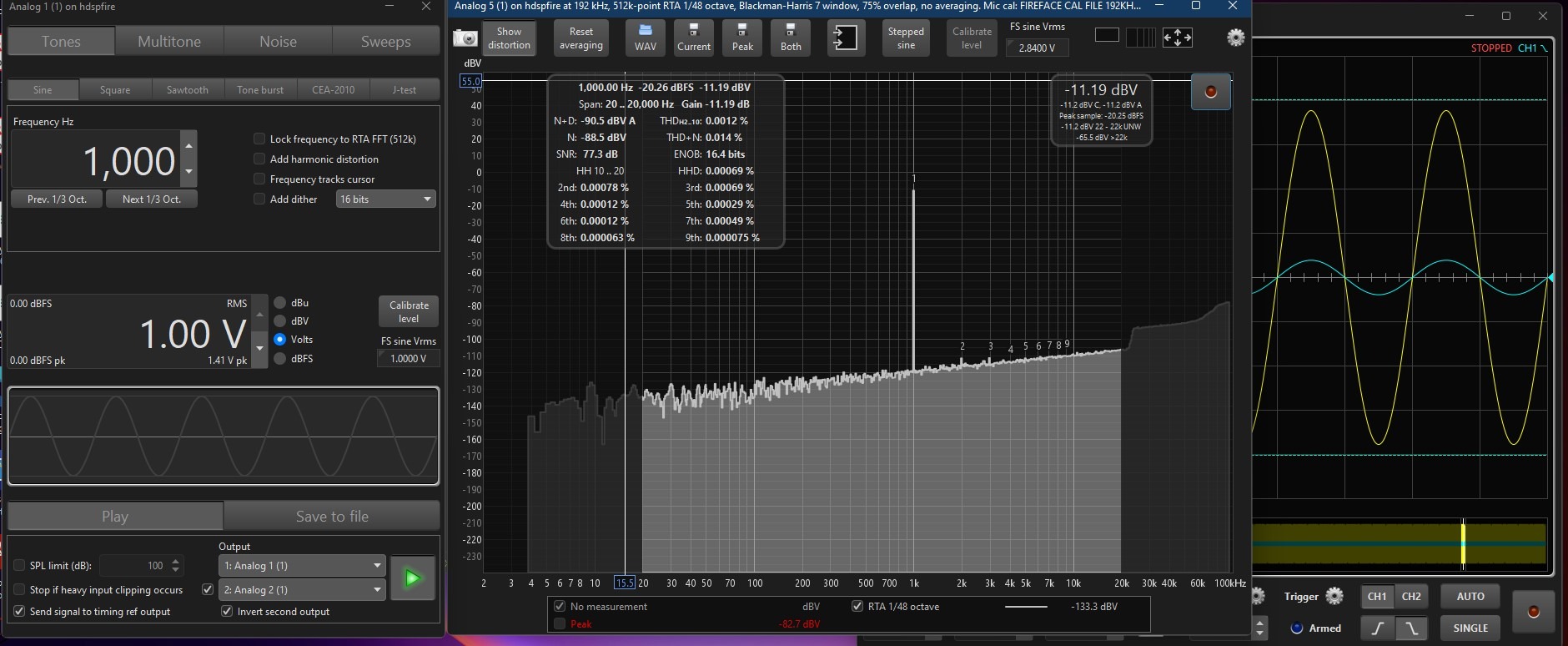Select the multi-column graph layout icon
Screen dimensions: 1568x646
coord(1142,37)
